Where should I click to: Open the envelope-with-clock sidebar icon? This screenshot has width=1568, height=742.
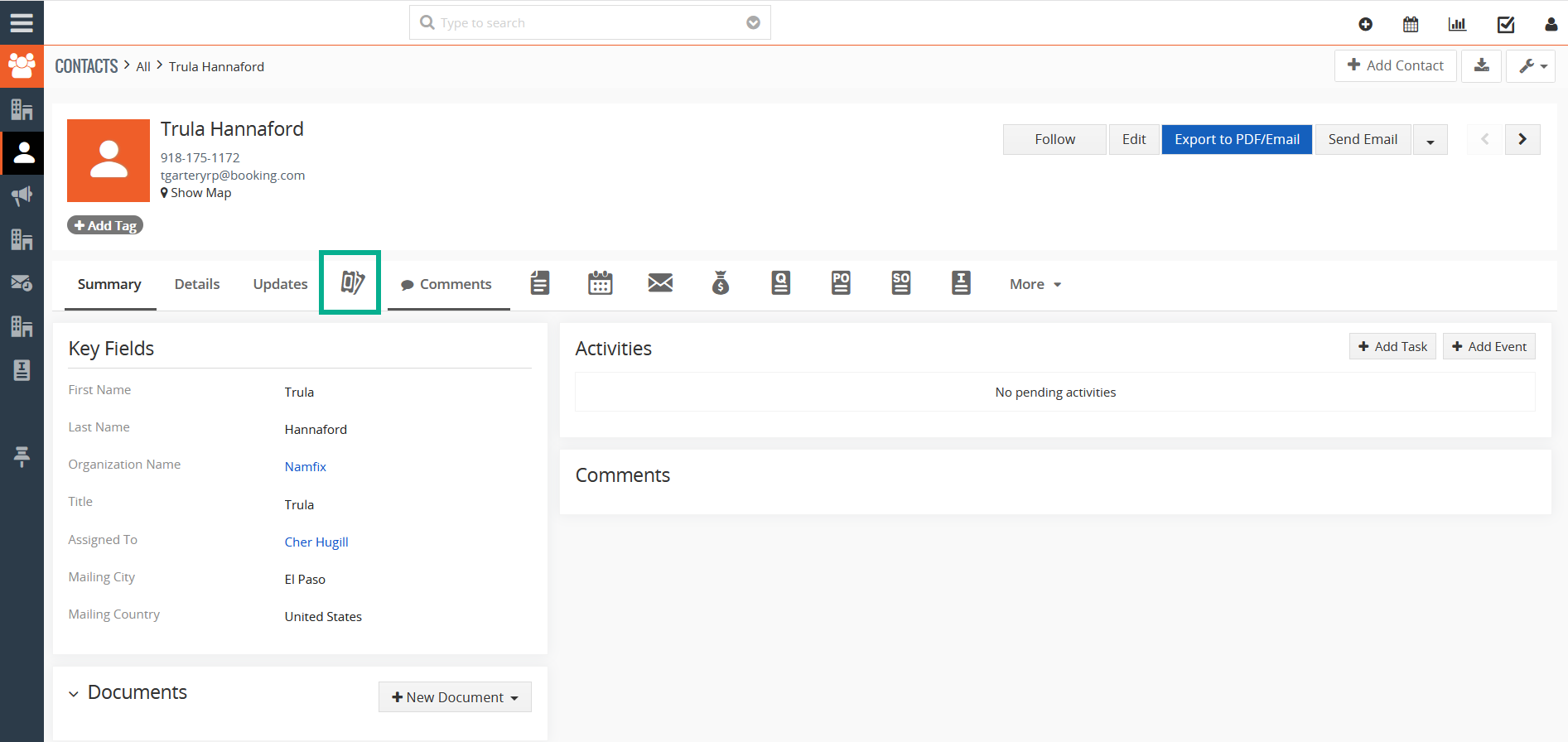(x=22, y=282)
